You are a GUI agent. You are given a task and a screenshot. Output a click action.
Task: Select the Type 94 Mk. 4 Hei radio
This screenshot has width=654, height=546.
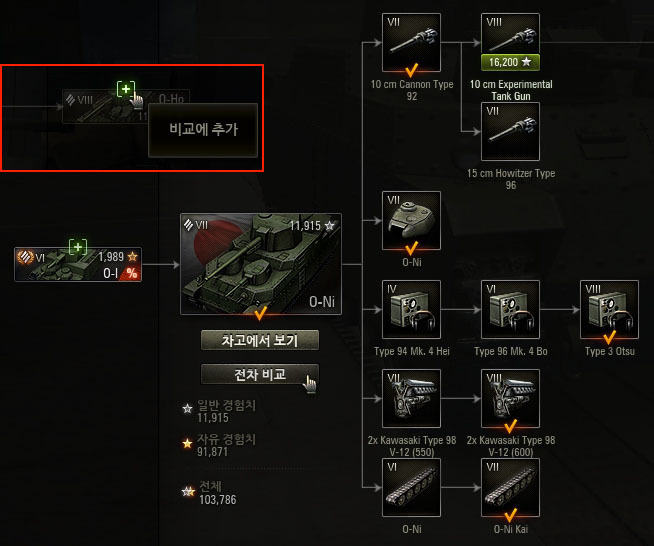[411, 309]
